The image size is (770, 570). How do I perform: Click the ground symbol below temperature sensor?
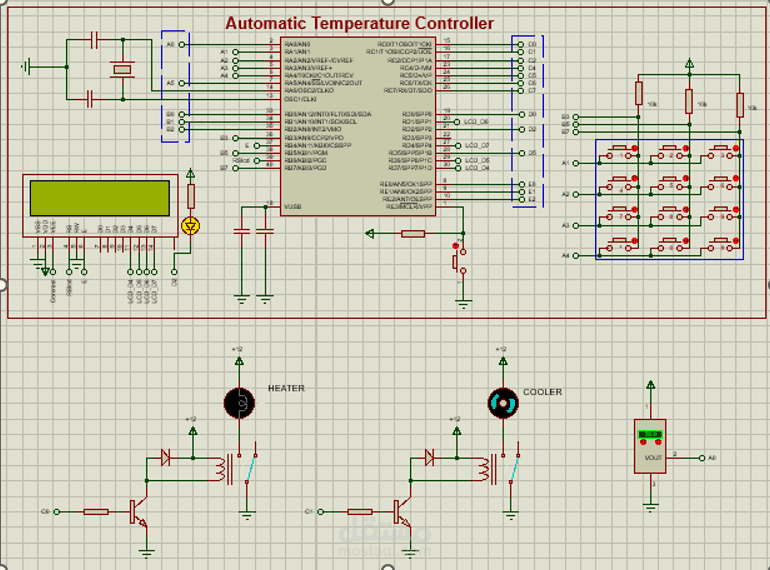(651, 507)
